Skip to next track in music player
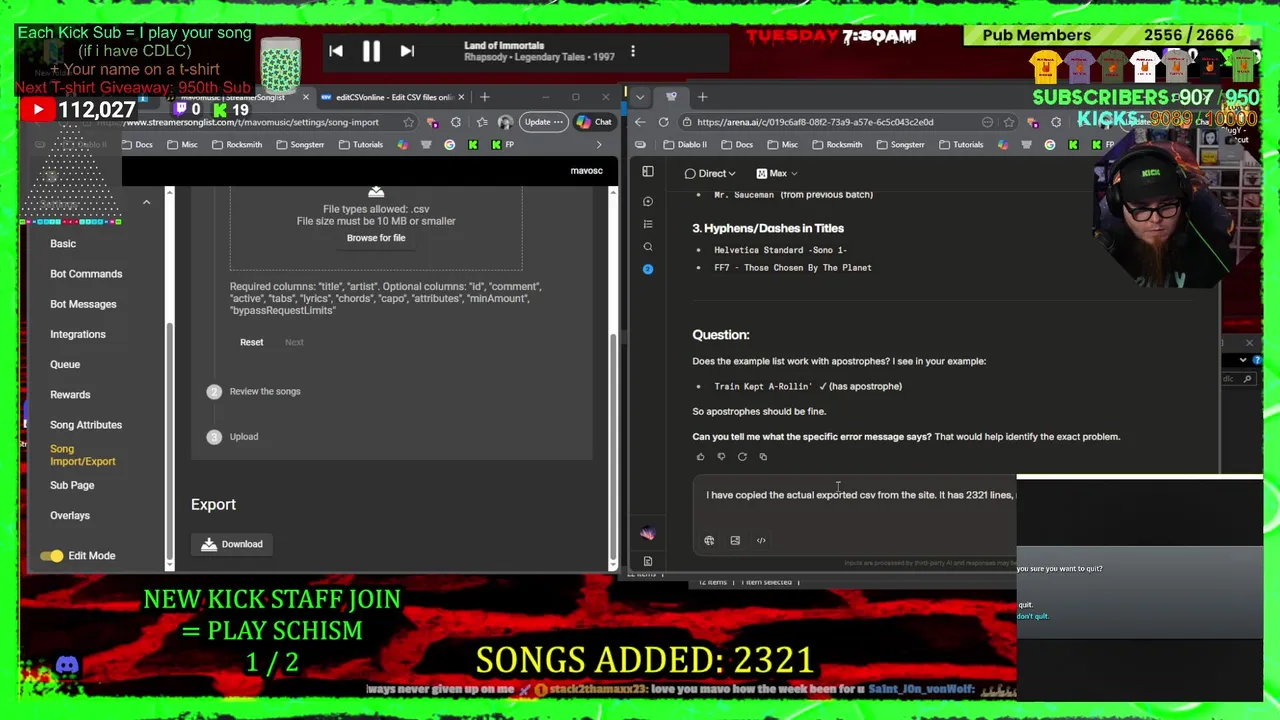1280x720 pixels. pos(407,51)
